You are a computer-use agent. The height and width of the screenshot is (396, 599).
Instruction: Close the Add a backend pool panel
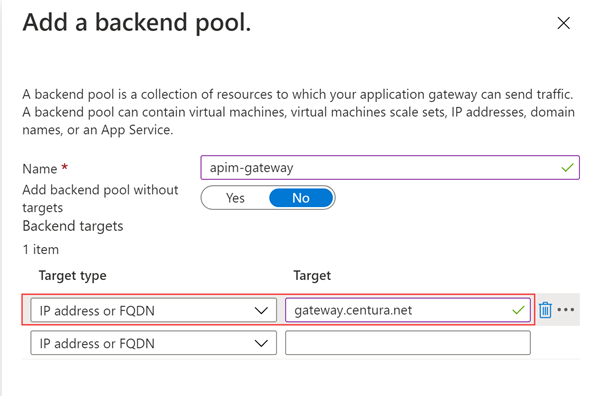tap(563, 23)
